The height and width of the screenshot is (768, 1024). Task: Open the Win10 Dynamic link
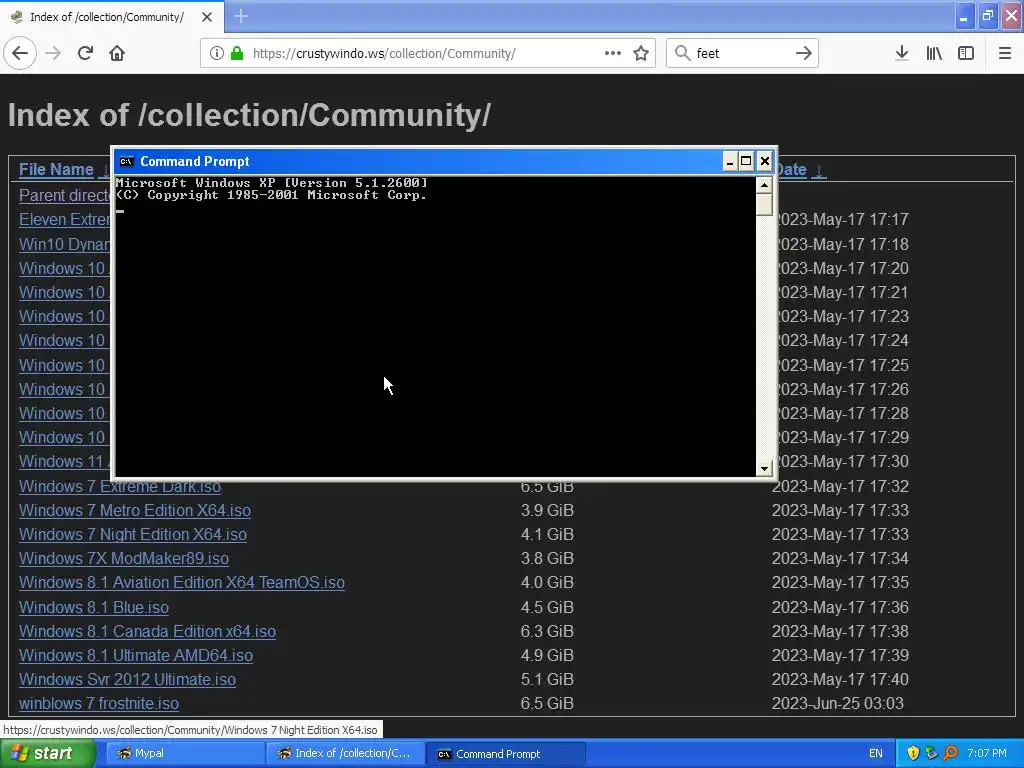click(64, 244)
